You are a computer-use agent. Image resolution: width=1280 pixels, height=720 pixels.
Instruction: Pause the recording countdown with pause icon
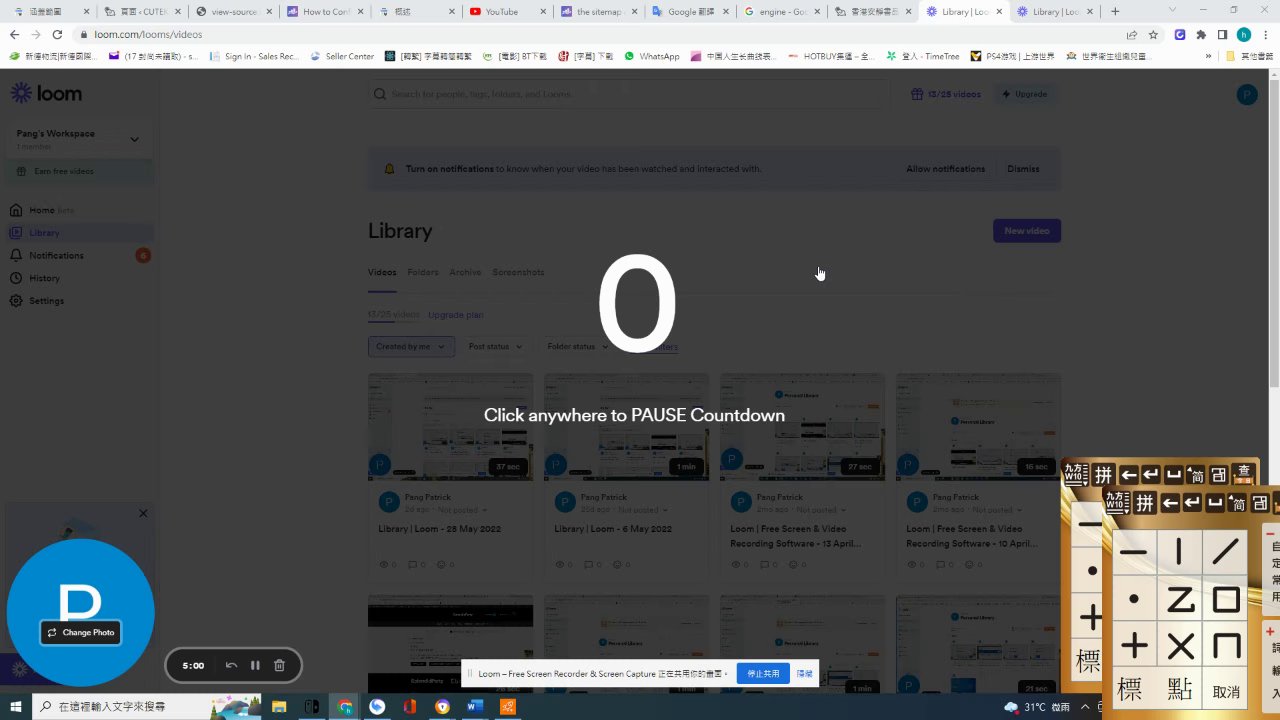[255, 665]
